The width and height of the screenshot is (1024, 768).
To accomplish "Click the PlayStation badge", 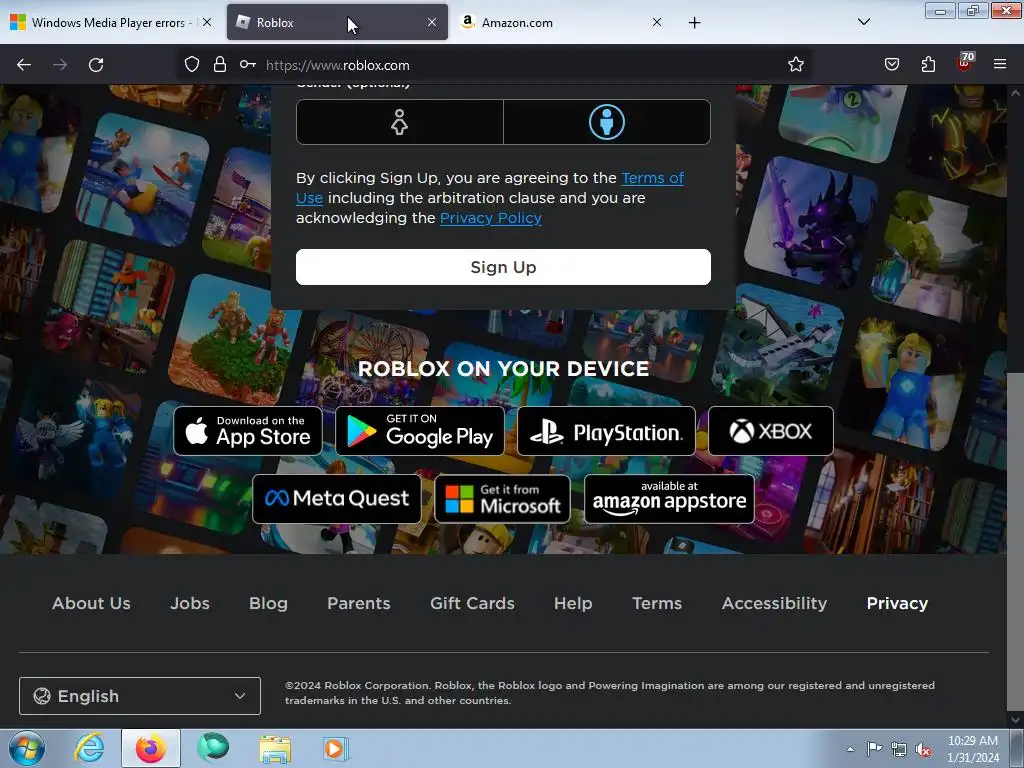I will coord(606,431).
